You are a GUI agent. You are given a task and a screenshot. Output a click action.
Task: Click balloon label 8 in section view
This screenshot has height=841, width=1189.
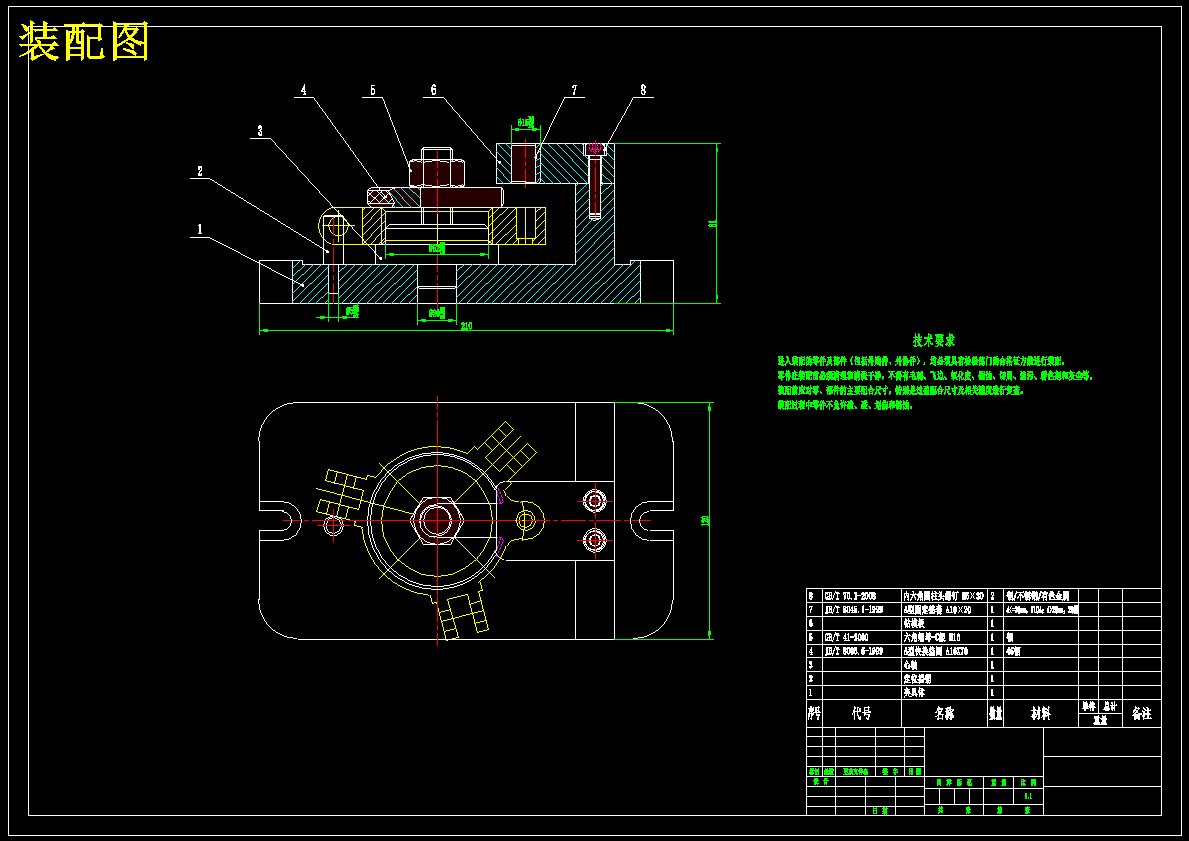click(643, 89)
